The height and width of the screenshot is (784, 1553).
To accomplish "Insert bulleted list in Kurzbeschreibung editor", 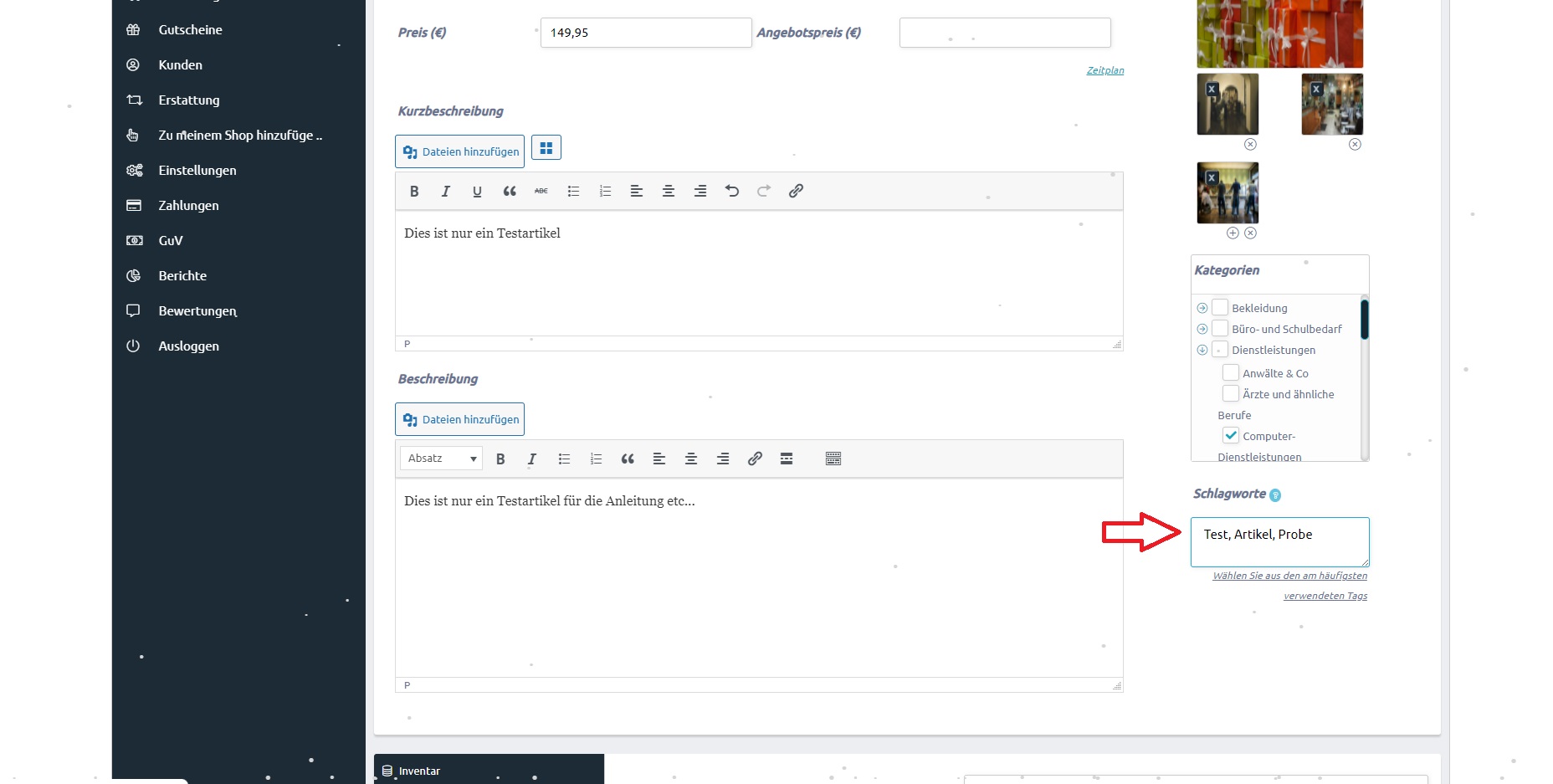I will coord(573,191).
